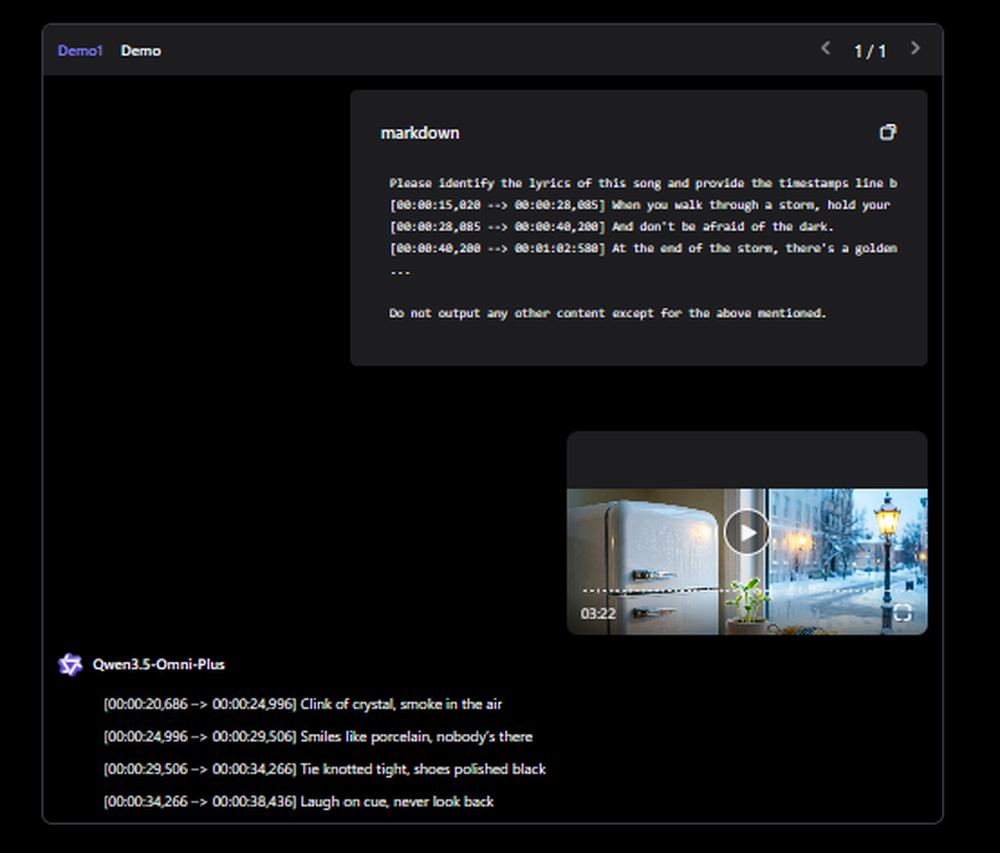Viewport: 1000px width, 853px height.
Task: Select lyric 'Smiles like porcelain, nobody's there'
Action: coord(316,736)
